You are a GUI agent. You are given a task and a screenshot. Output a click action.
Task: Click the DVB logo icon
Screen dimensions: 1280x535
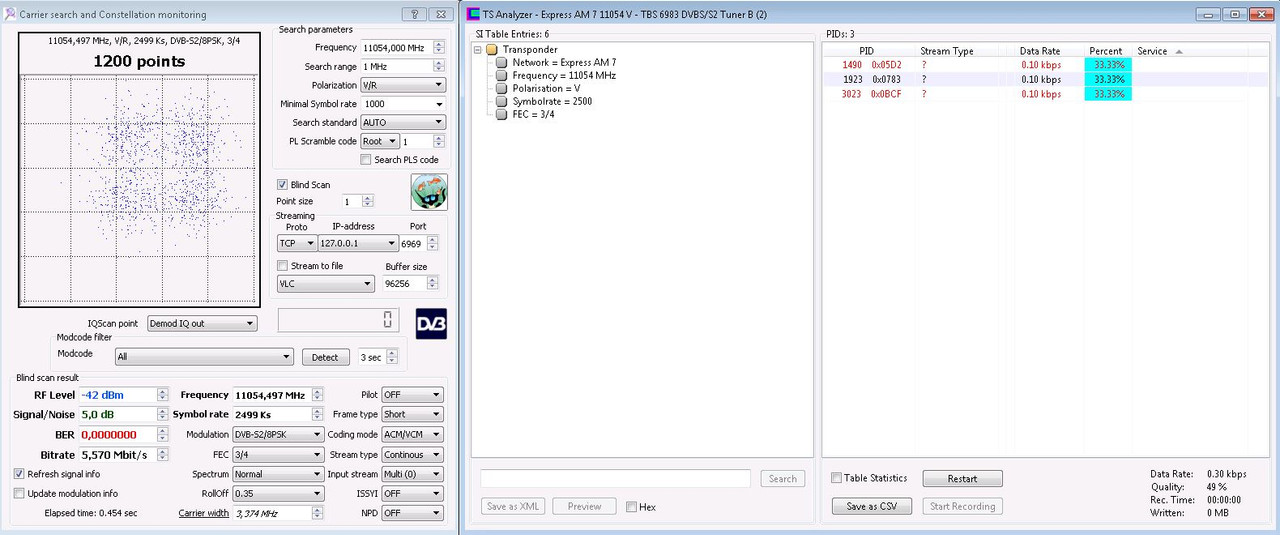coord(431,324)
